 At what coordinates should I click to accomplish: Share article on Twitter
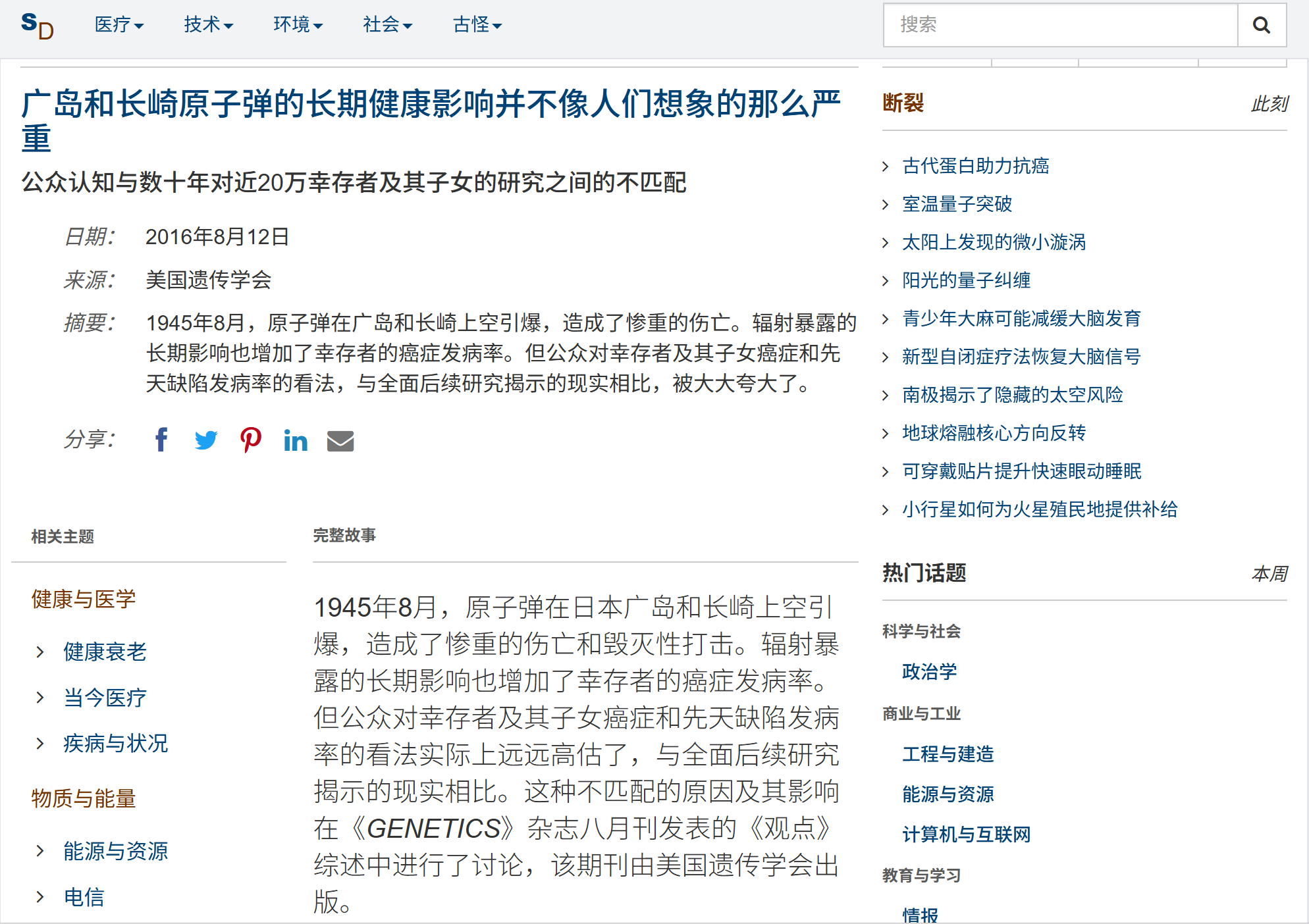pos(206,440)
